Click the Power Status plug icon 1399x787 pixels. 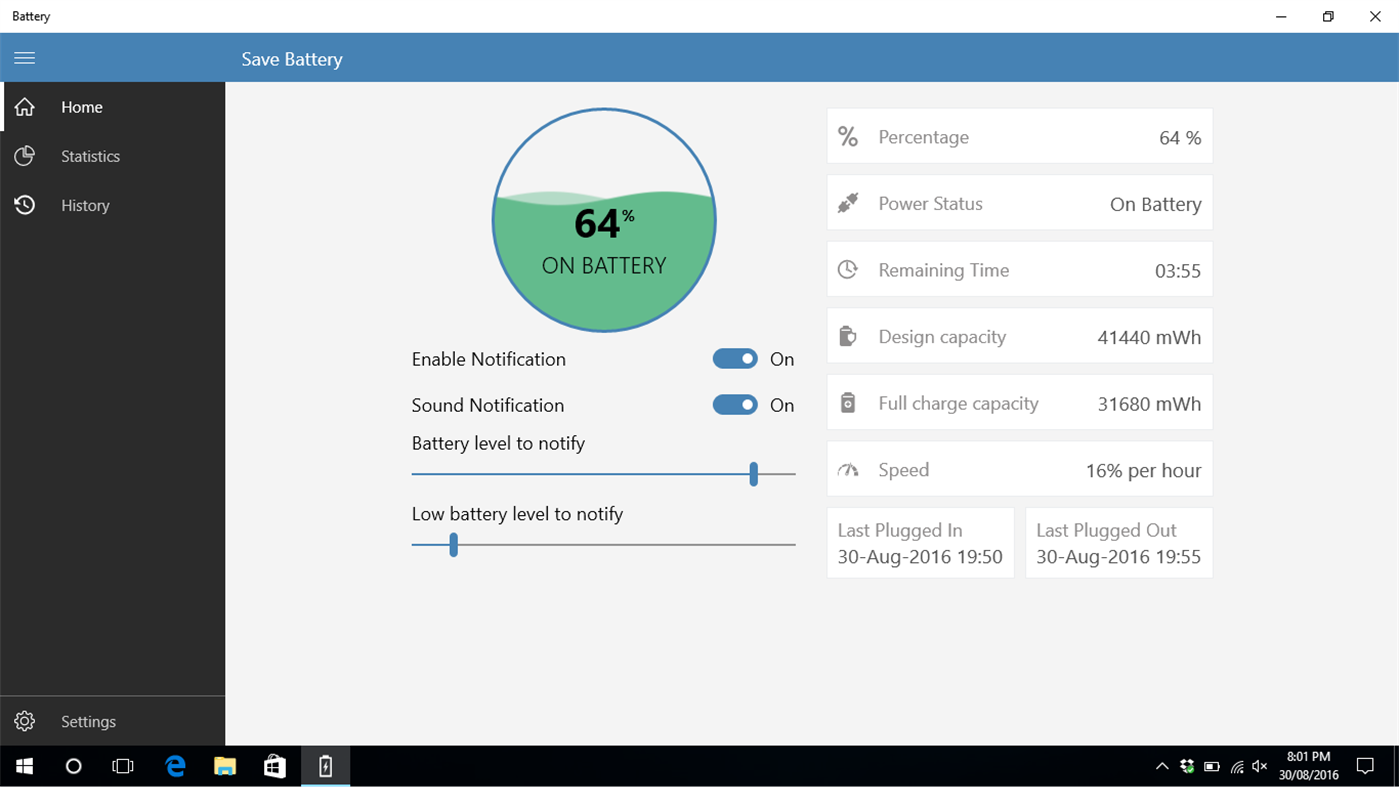pos(847,202)
